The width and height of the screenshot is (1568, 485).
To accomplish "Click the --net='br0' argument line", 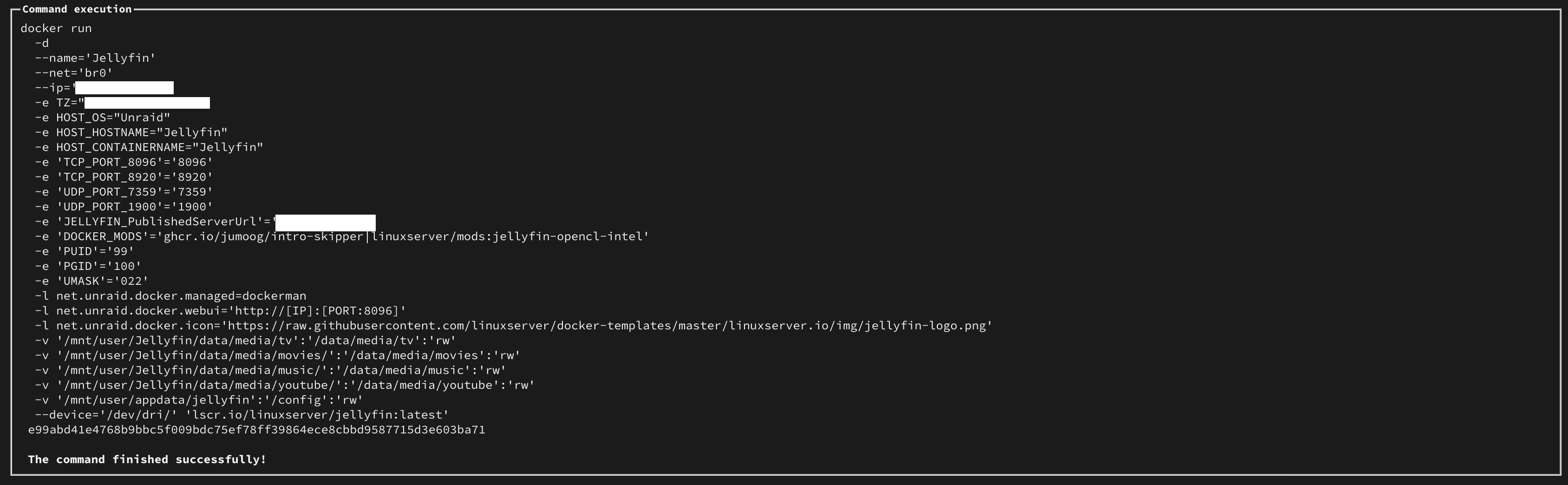I will tap(74, 73).
